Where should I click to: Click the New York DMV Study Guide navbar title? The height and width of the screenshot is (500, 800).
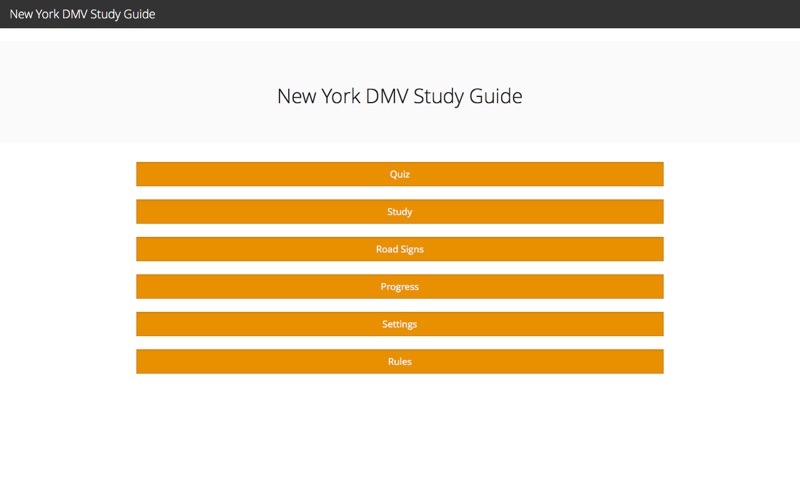82,14
